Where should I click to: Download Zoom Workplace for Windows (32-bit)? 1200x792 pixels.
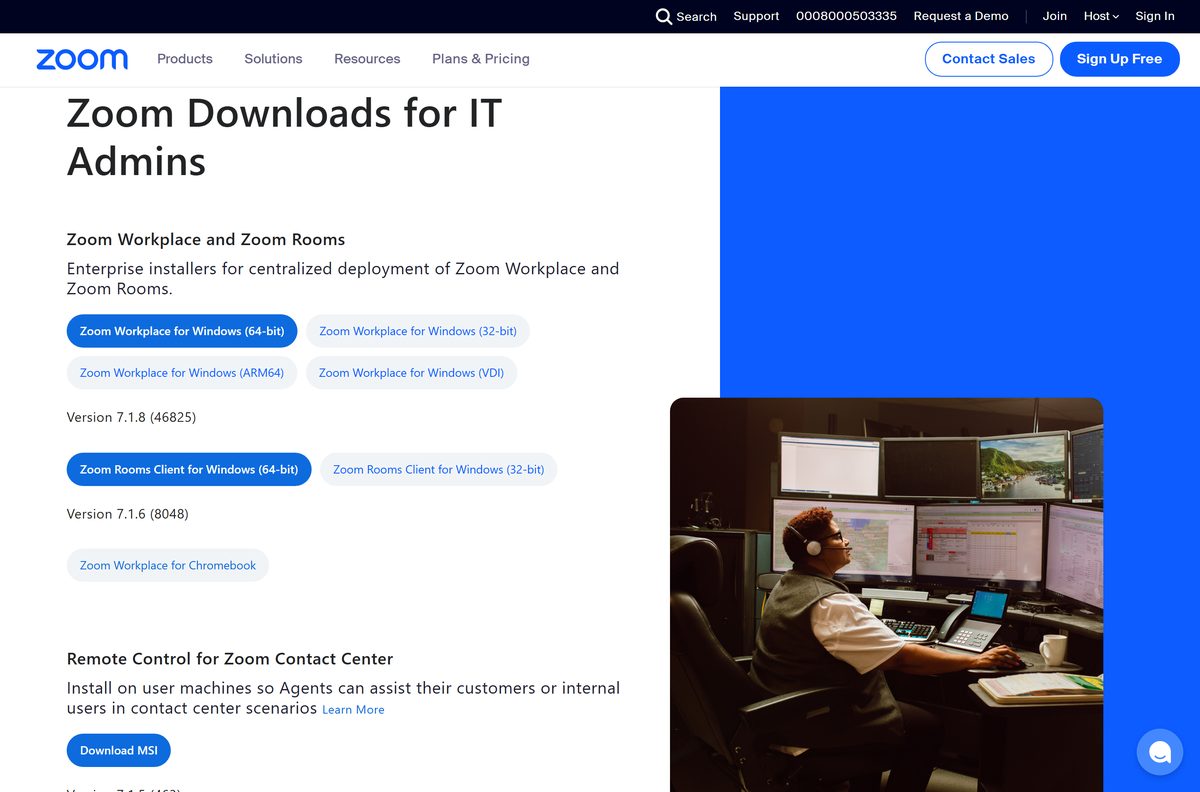(418, 331)
